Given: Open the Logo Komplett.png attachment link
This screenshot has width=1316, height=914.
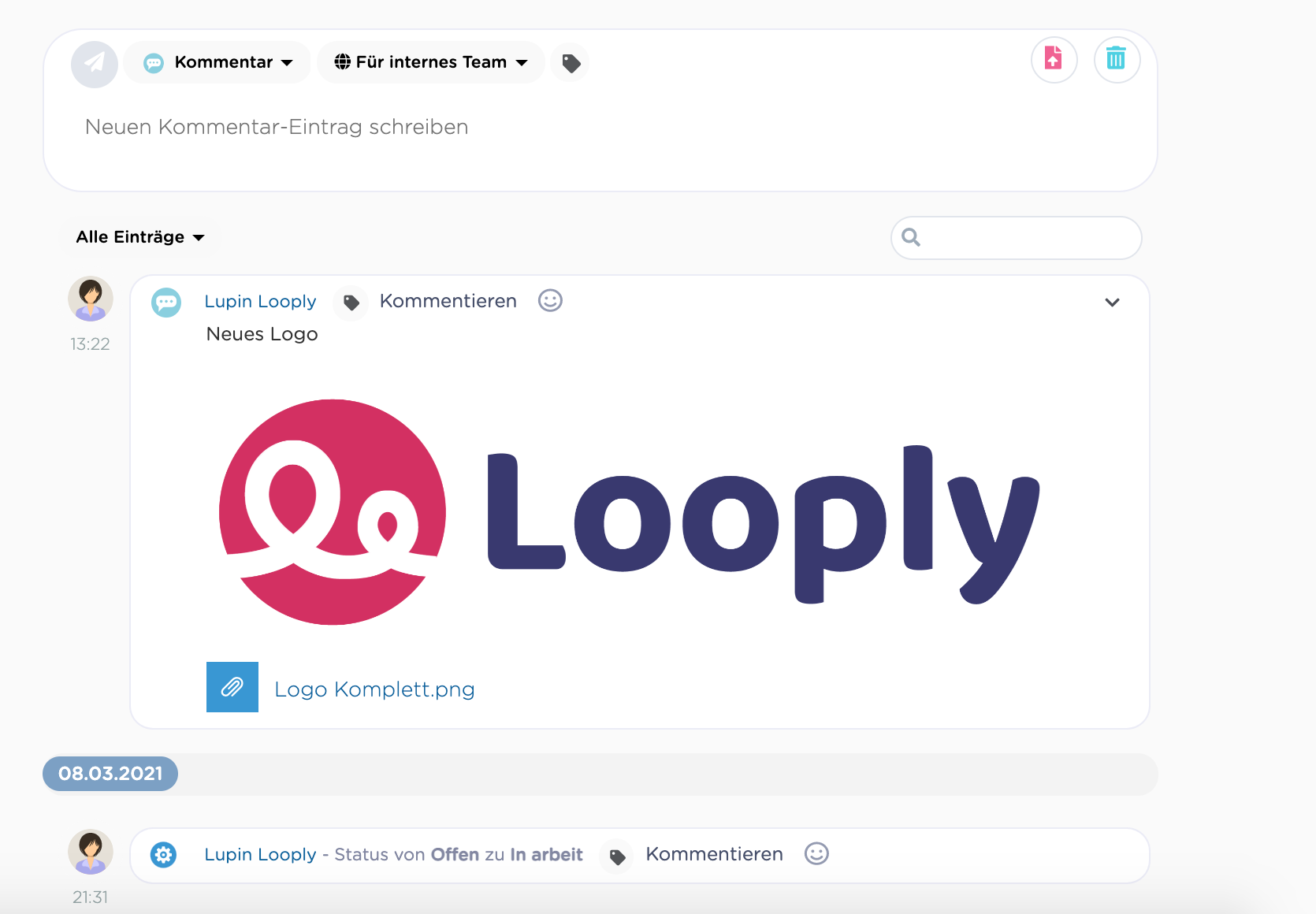Looking at the screenshot, I should pyautogui.click(x=374, y=689).
